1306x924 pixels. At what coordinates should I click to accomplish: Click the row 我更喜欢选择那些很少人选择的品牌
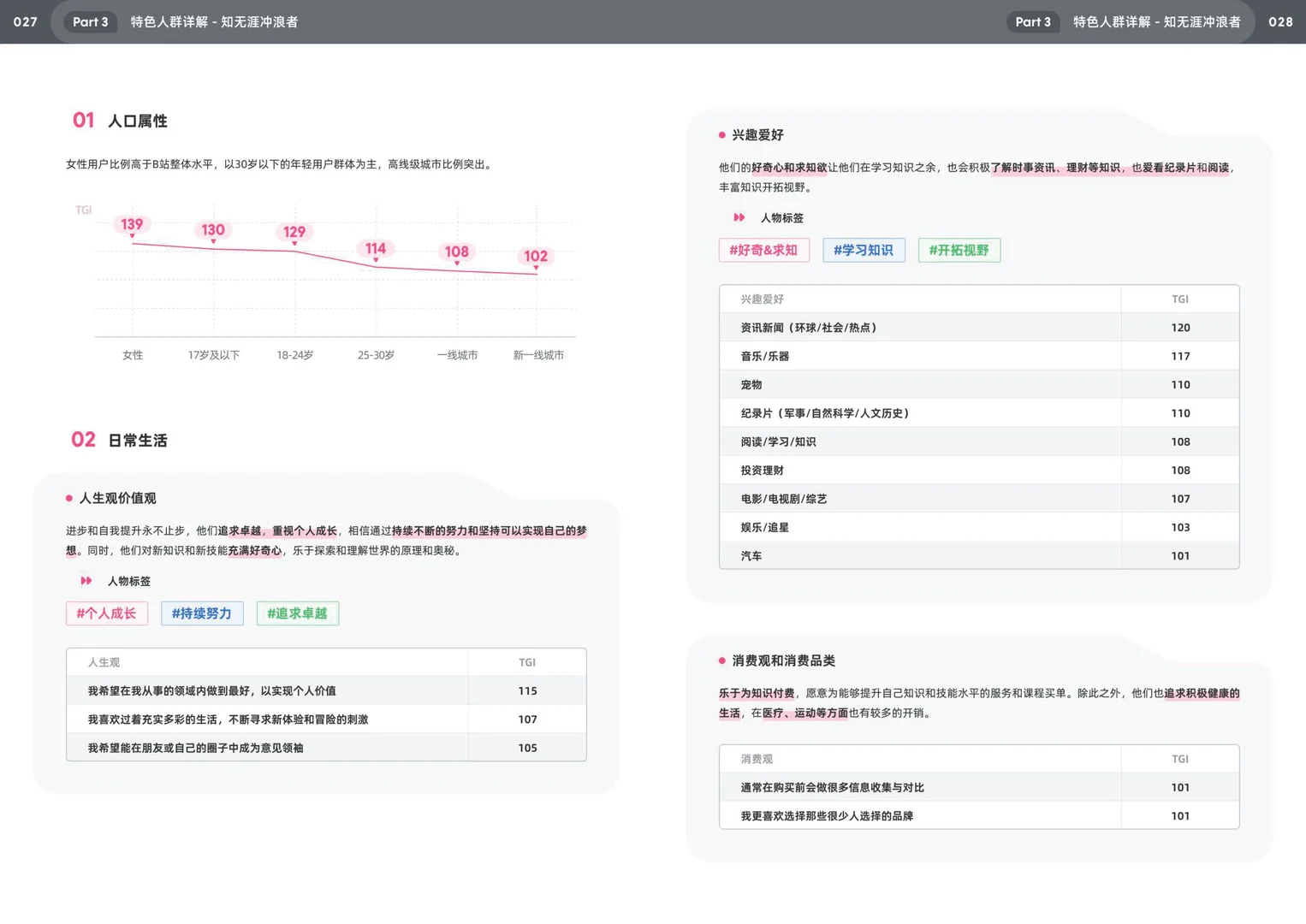(x=979, y=816)
